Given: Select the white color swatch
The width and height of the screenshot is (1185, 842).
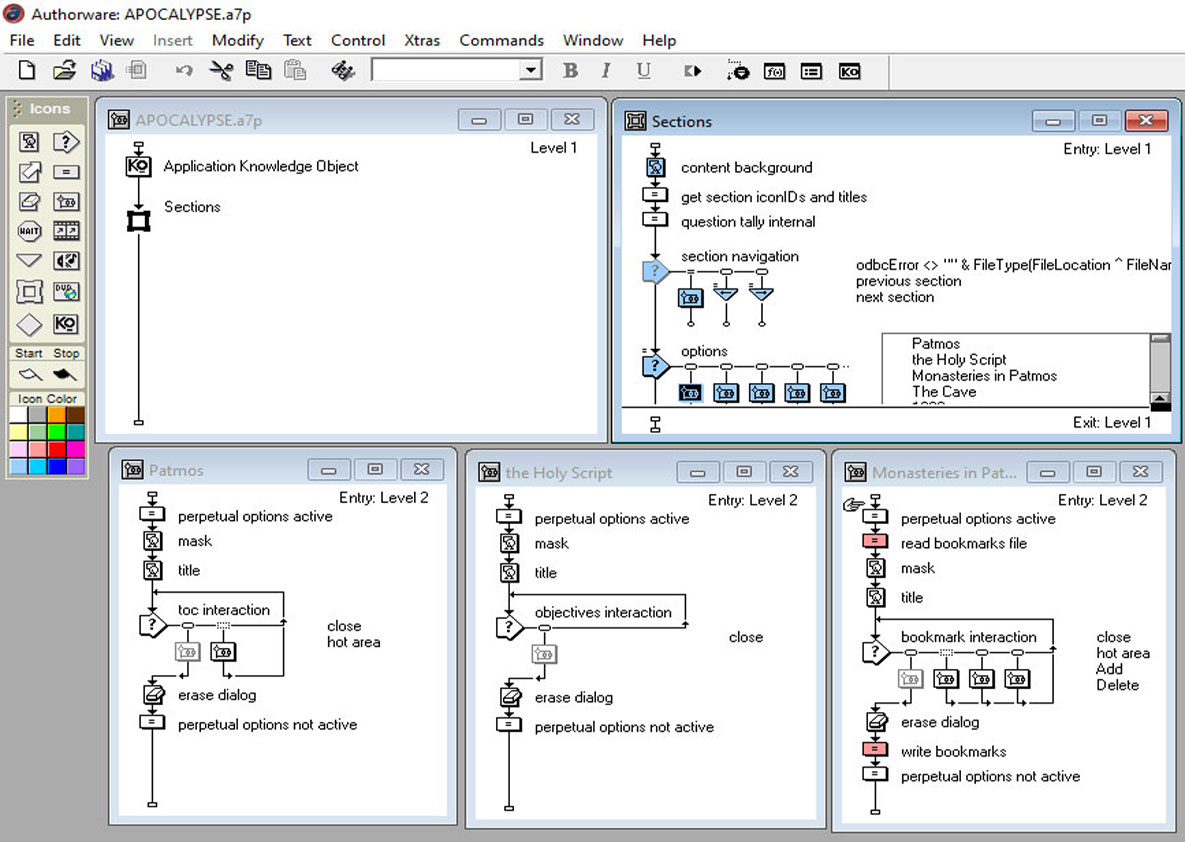Looking at the screenshot, I should 18,414.
